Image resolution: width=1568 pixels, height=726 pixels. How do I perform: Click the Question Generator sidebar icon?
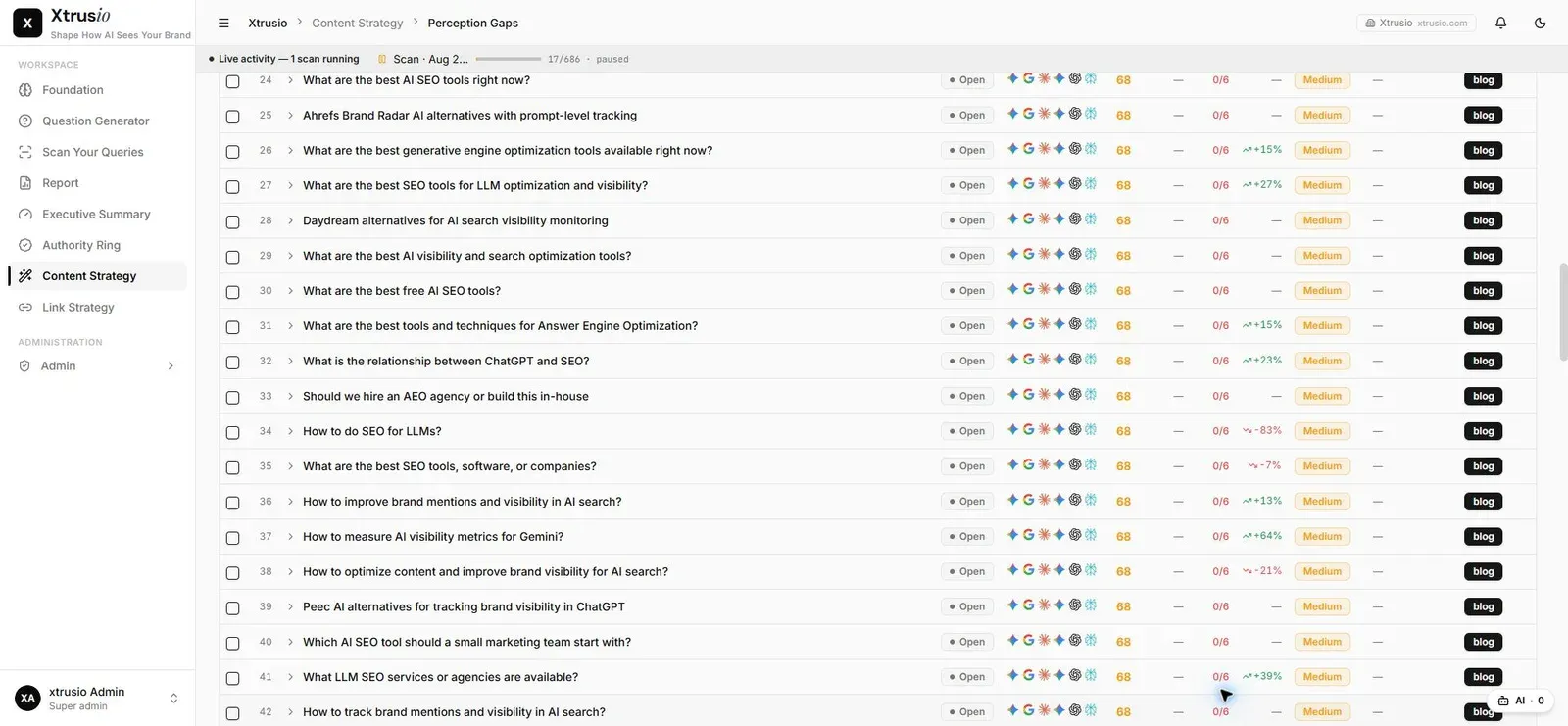[x=25, y=121]
